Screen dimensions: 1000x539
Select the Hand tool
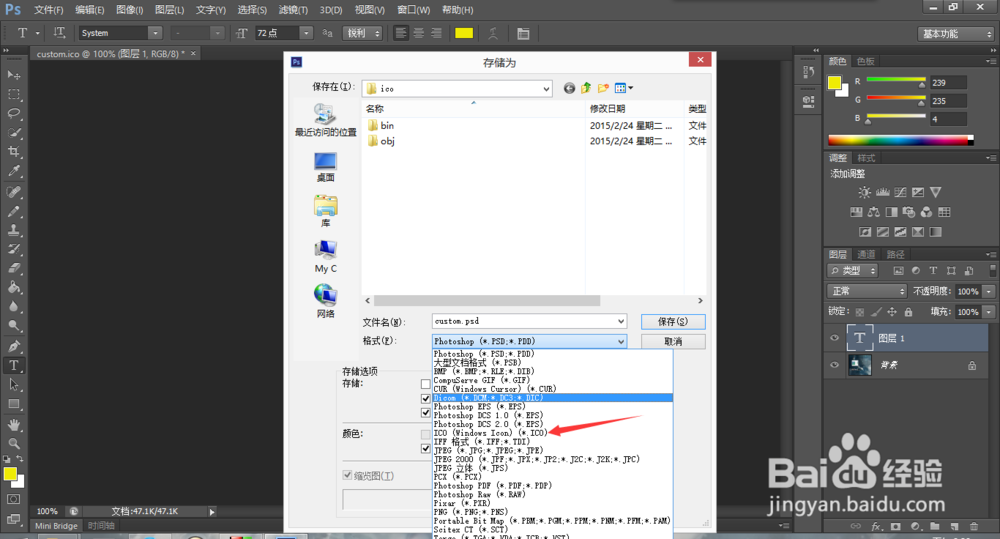pos(14,425)
